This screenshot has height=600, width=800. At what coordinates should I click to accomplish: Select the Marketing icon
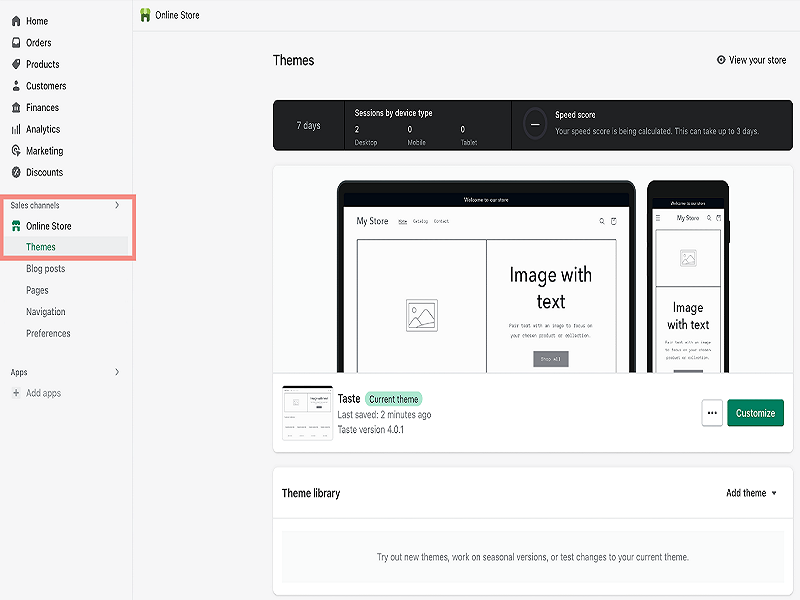[14, 150]
